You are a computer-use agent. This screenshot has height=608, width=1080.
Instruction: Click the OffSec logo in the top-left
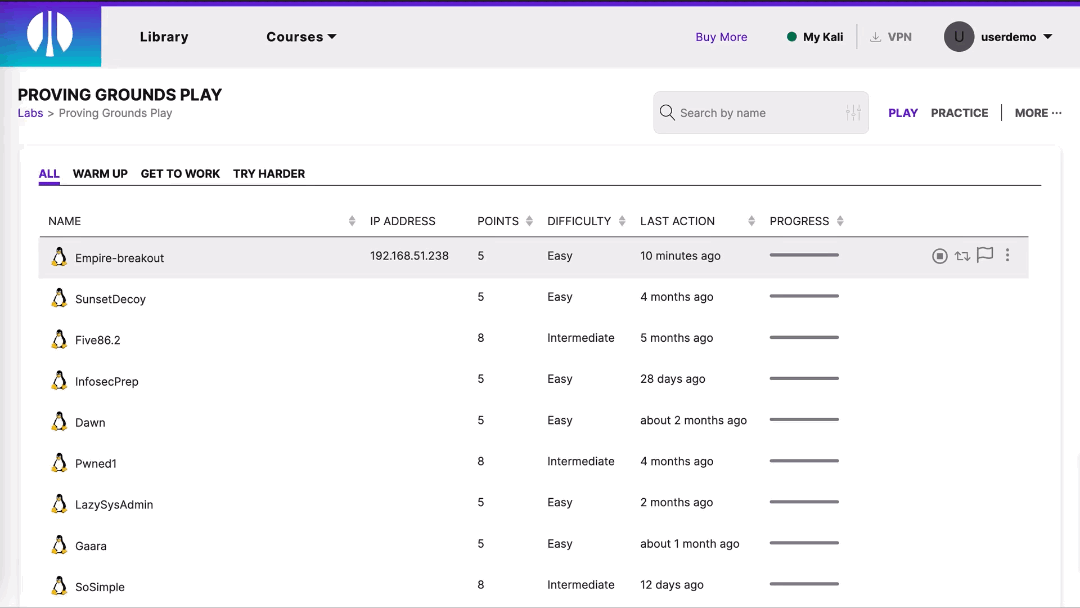pyautogui.click(x=50, y=34)
